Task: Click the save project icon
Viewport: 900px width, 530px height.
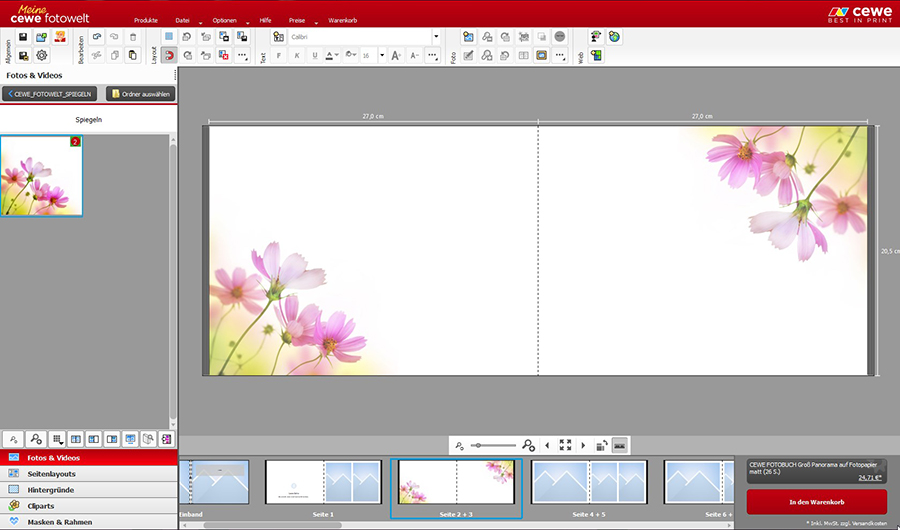Action: pyautogui.click(x=22, y=37)
